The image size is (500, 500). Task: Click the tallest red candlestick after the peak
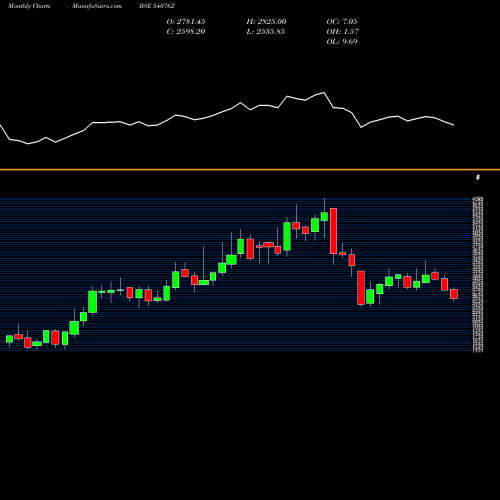click(333, 231)
